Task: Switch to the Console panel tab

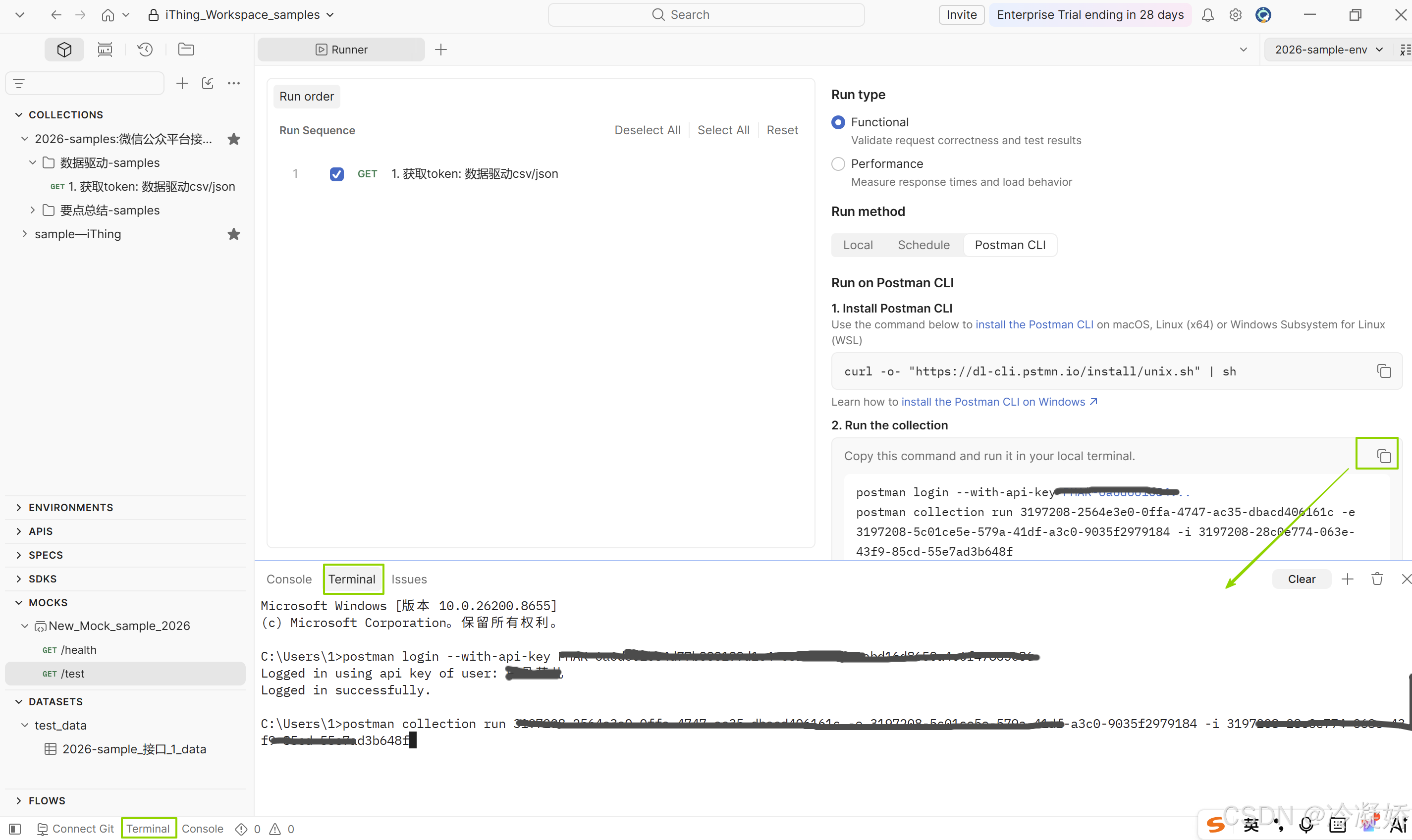Action: 289,579
